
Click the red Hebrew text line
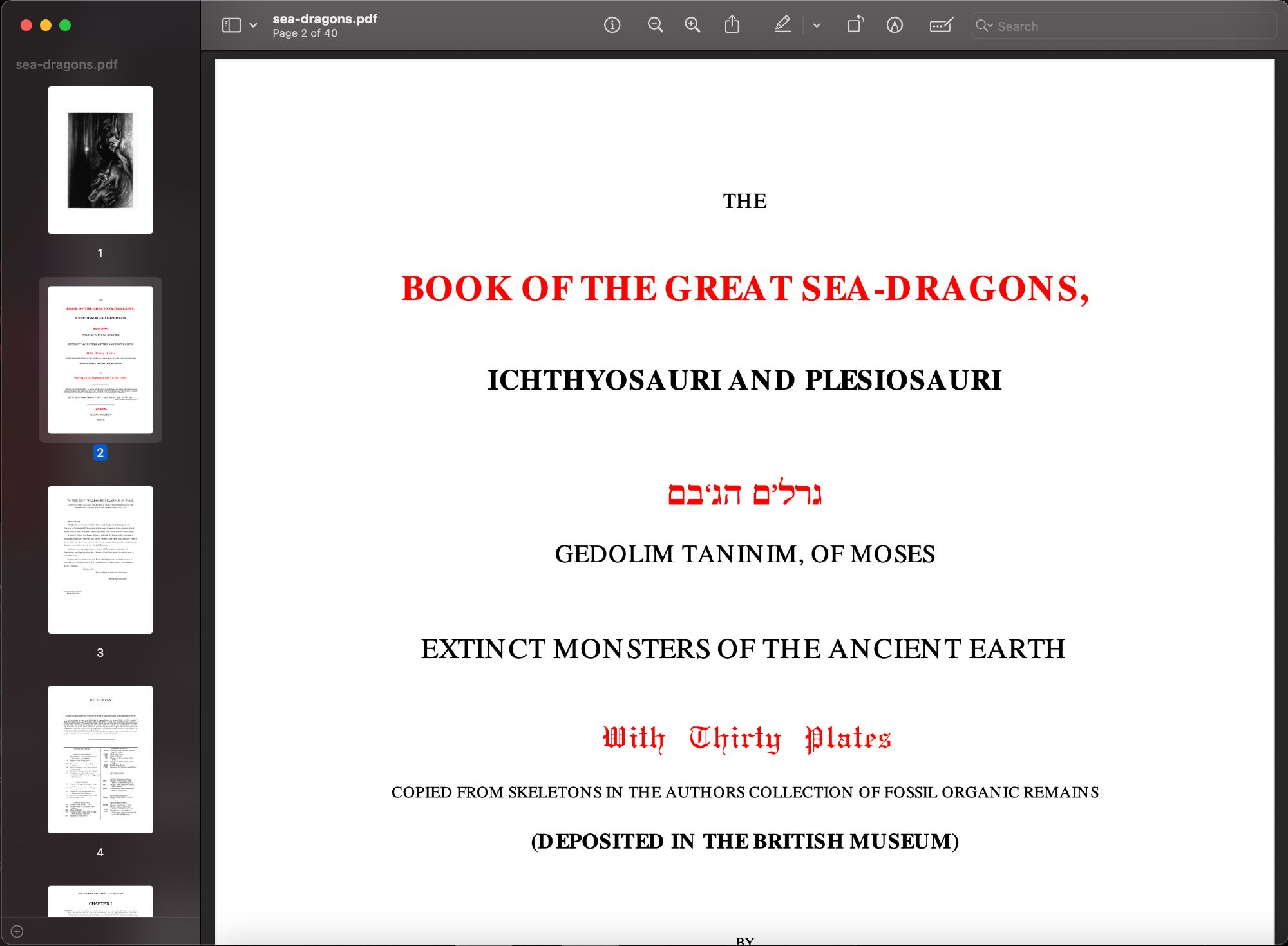(744, 493)
